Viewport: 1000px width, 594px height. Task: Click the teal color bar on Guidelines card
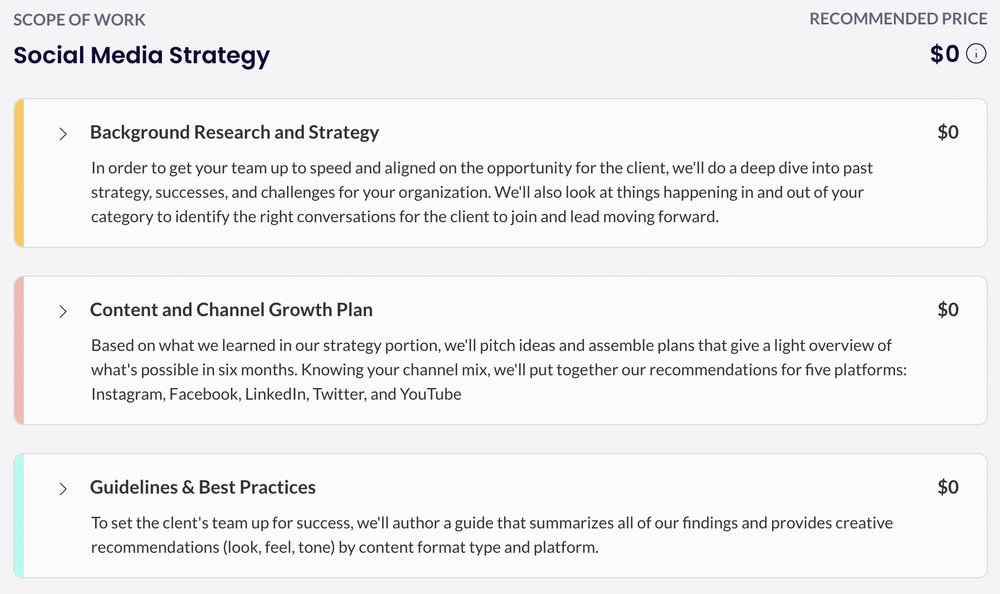(19, 516)
